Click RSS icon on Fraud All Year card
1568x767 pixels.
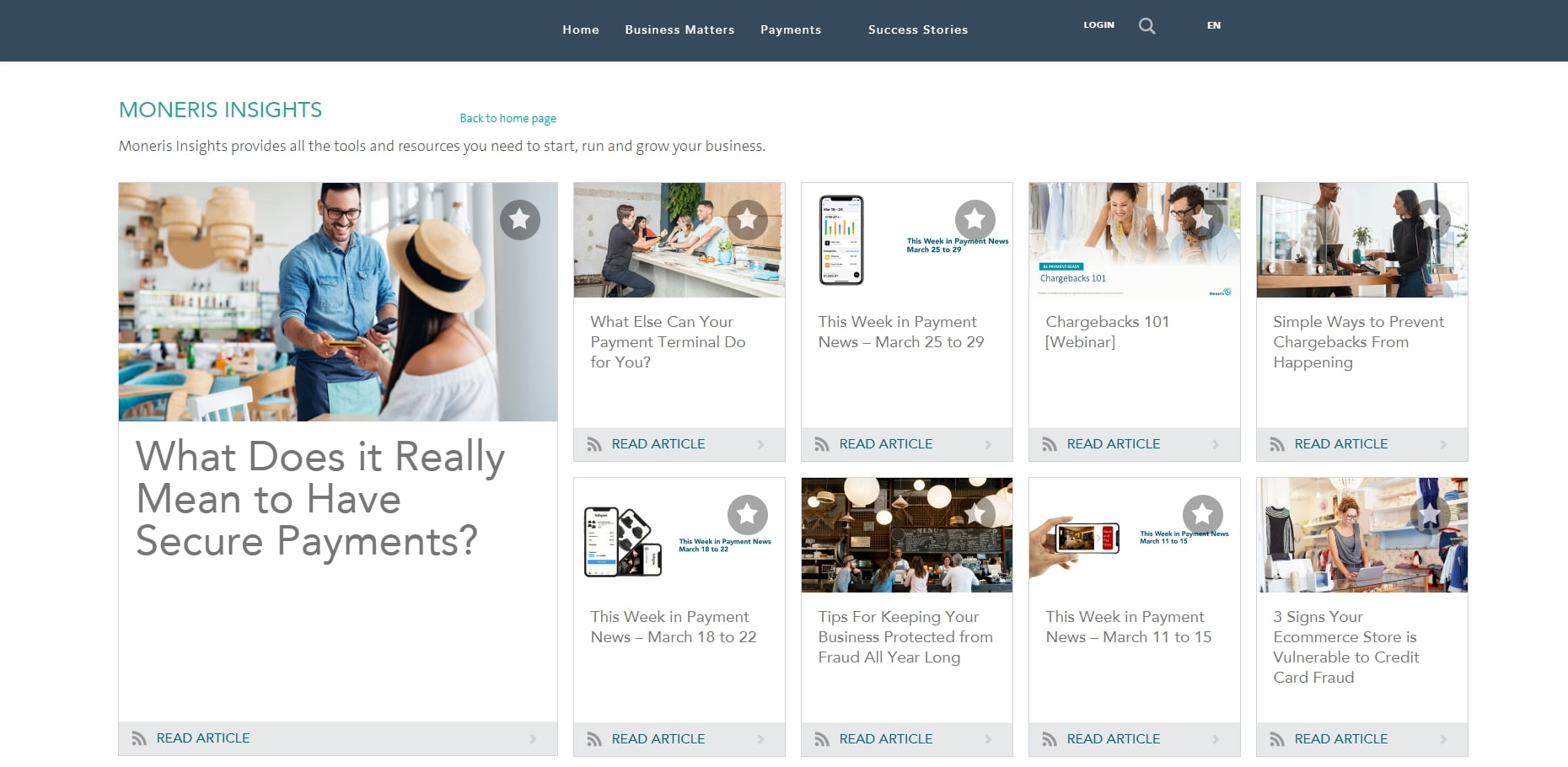[x=822, y=739]
